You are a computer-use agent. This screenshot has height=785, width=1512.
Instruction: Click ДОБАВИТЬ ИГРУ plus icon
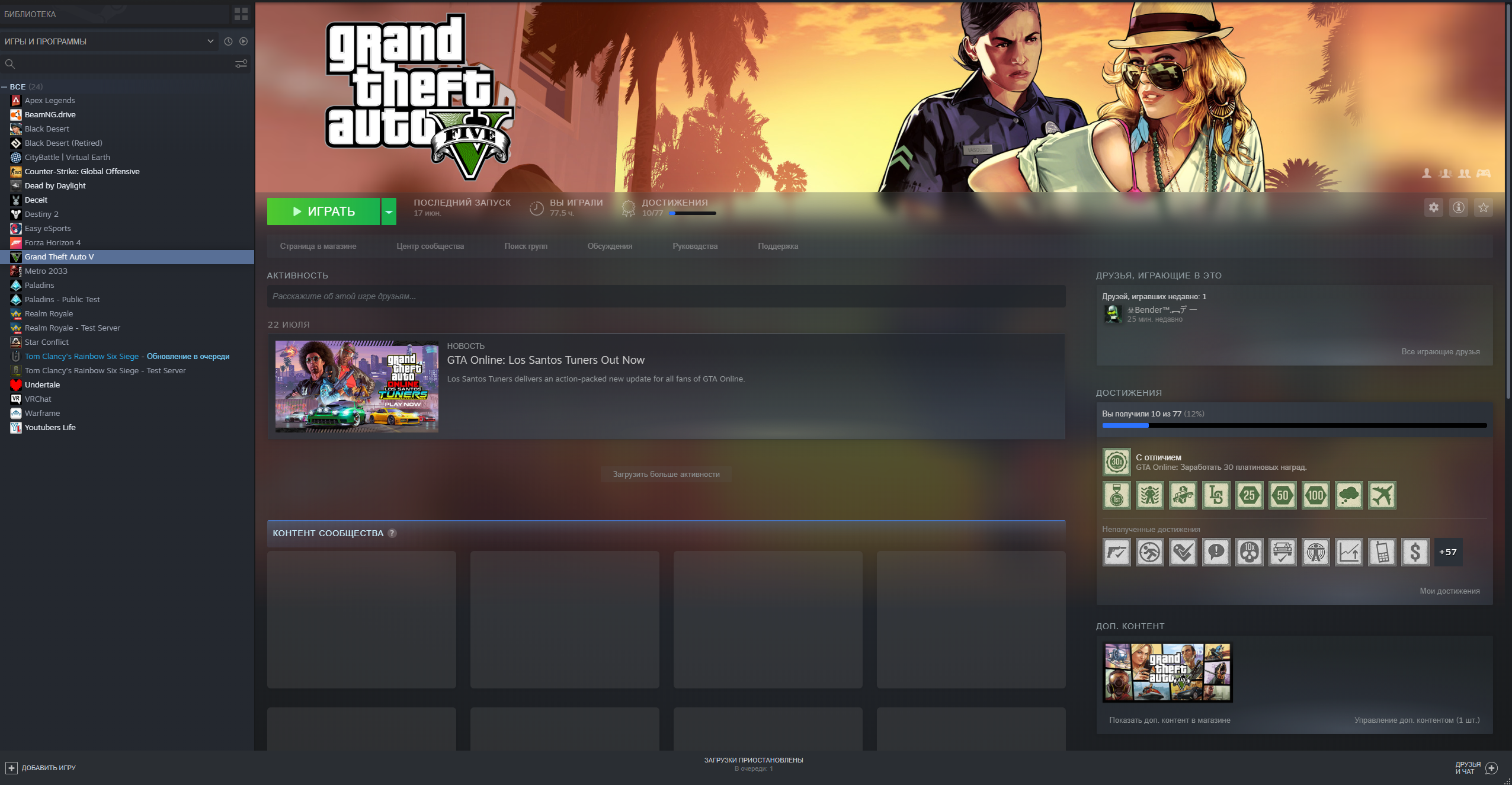click(11, 768)
